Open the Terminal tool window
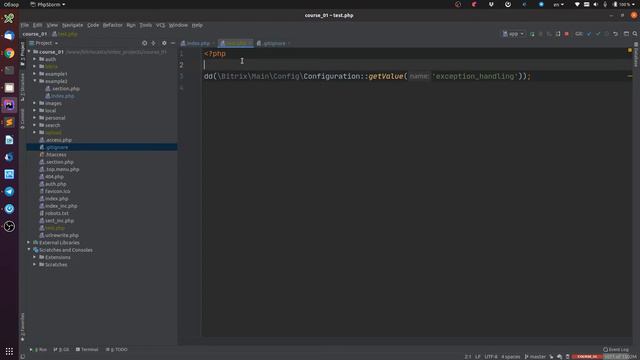 (x=87, y=349)
